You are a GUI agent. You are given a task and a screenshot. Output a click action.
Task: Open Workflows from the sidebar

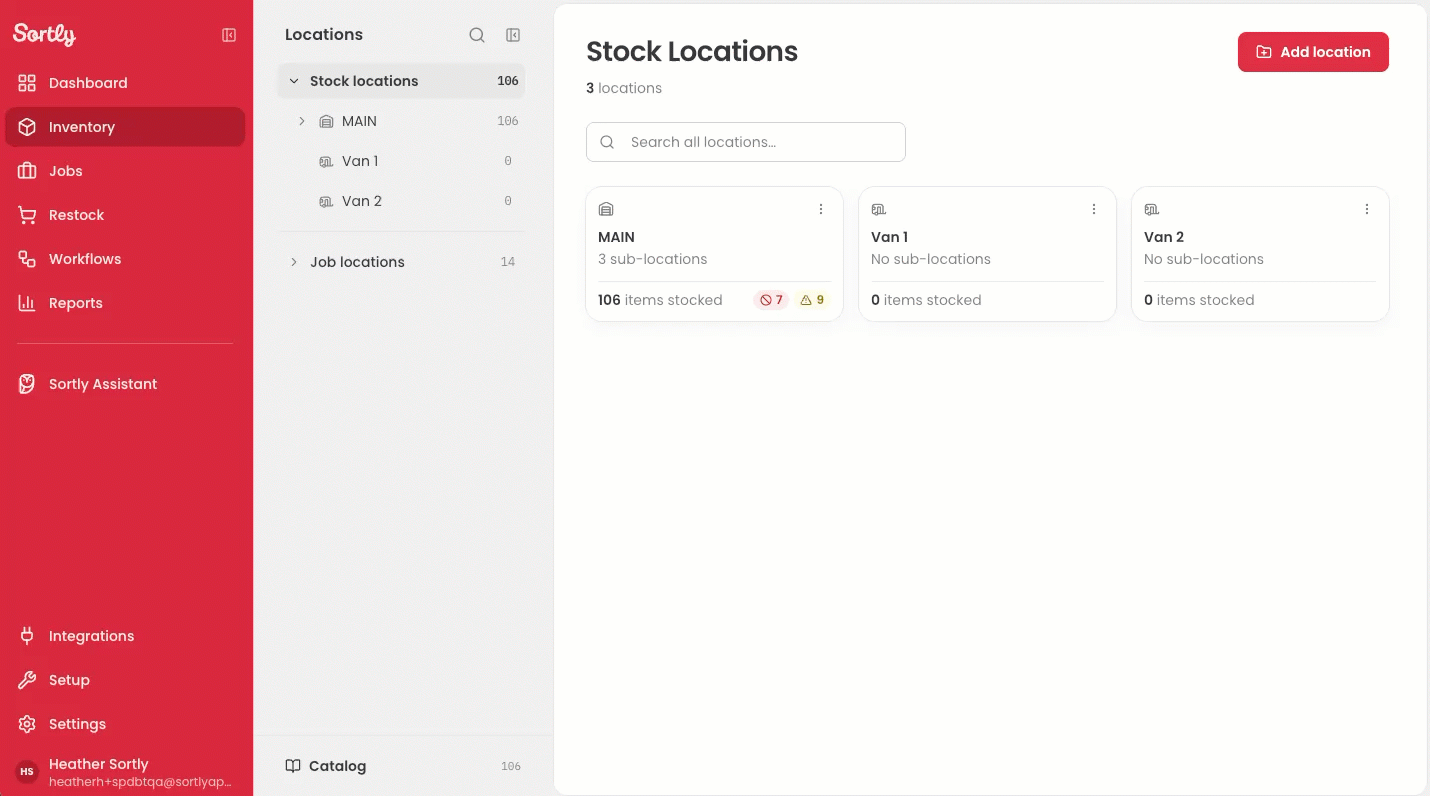pos(125,259)
